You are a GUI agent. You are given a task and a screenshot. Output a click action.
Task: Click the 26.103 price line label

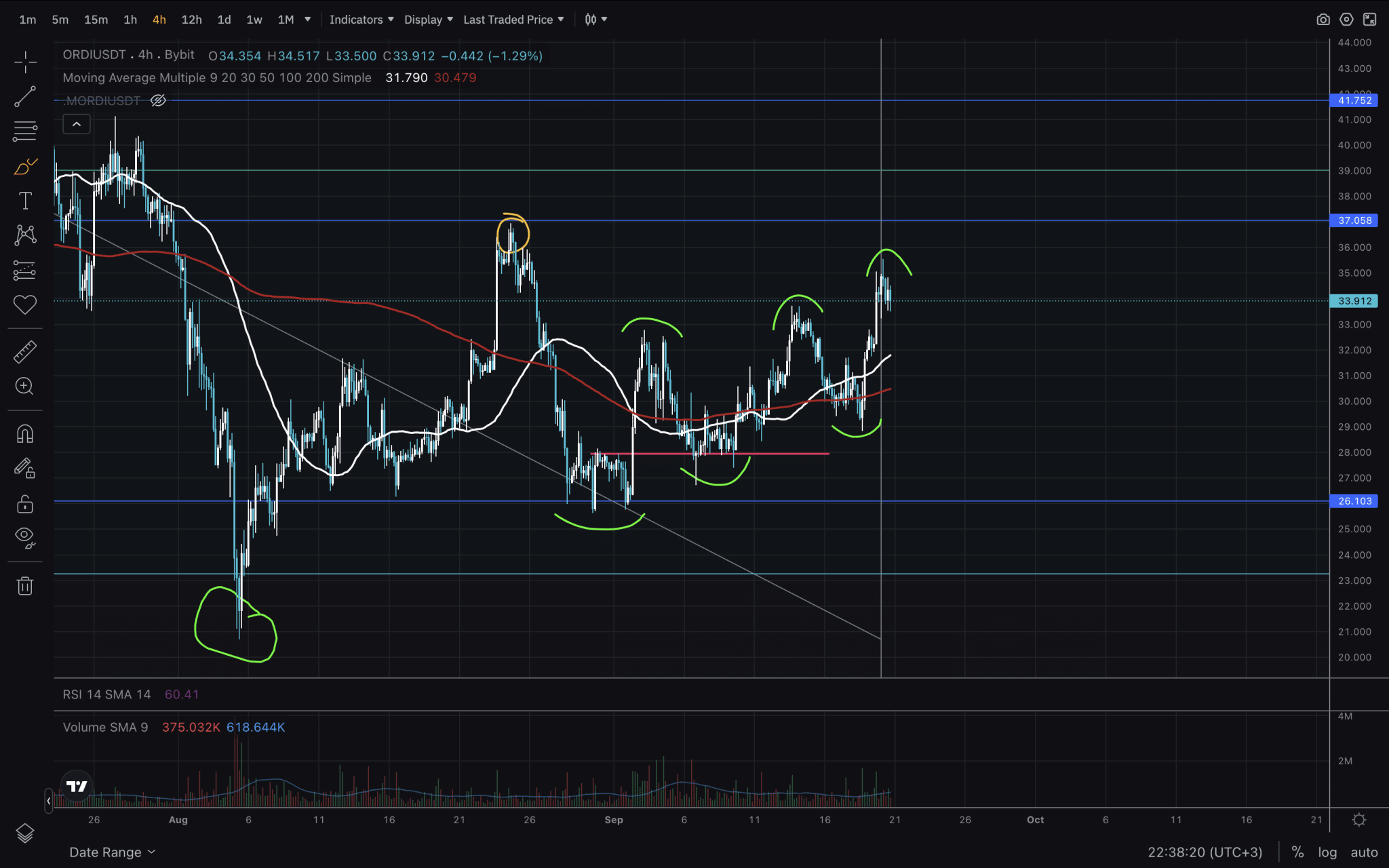pos(1354,501)
